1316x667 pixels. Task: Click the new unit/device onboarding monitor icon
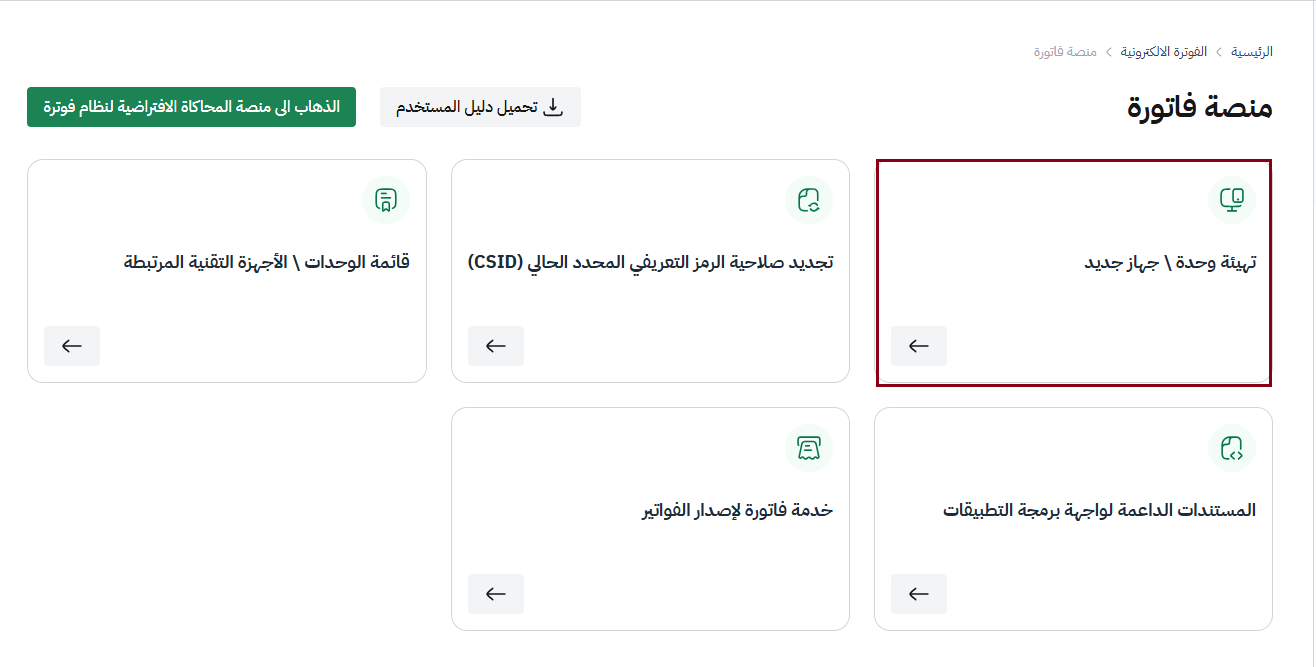1232,199
